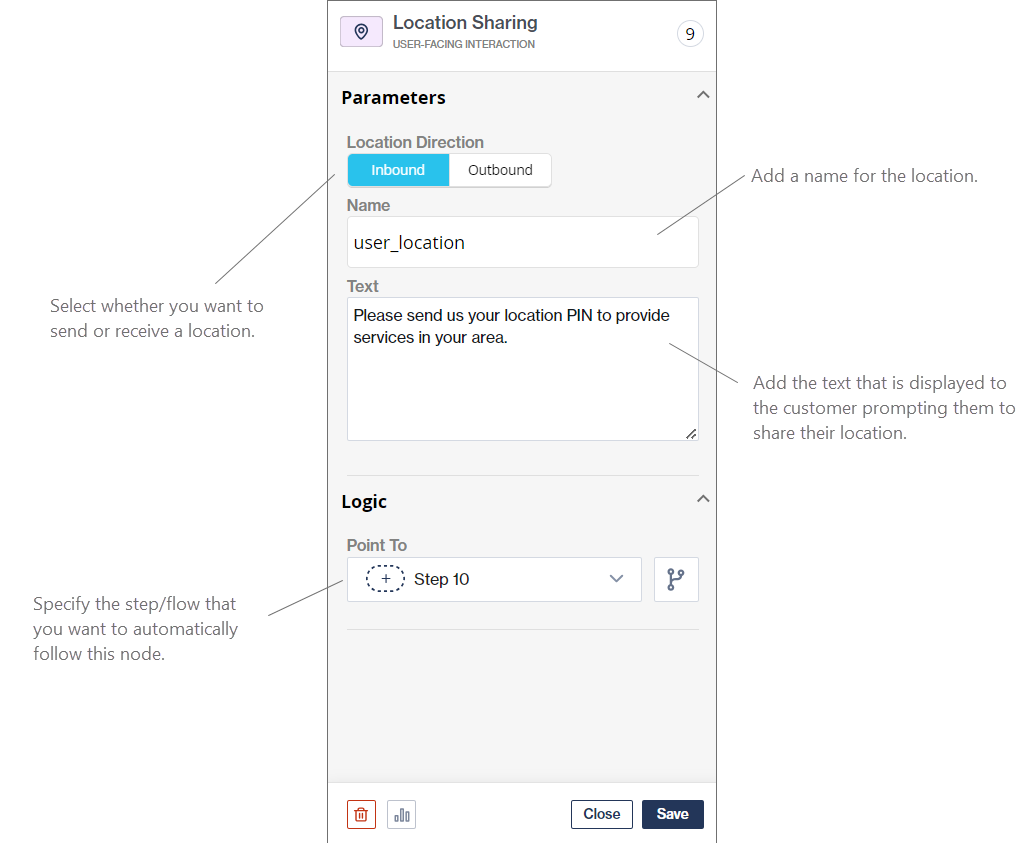Click the Name field containing user_location
This screenshot has width=1028, height=843.
pos(522,242)
